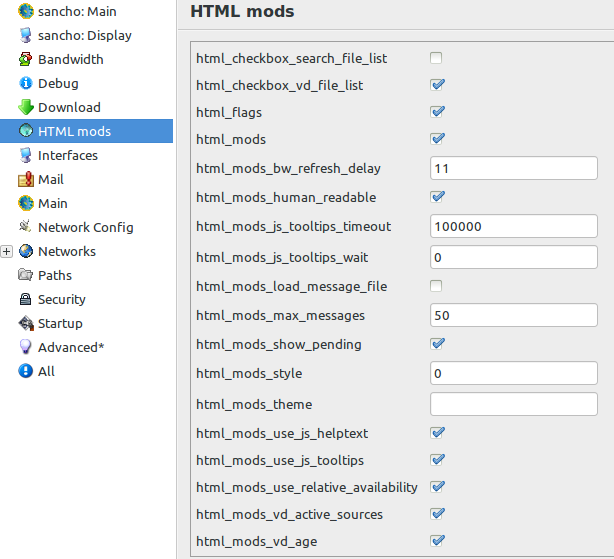
Task: Open Interfaces settings
Action: click(x=68, y=155)
